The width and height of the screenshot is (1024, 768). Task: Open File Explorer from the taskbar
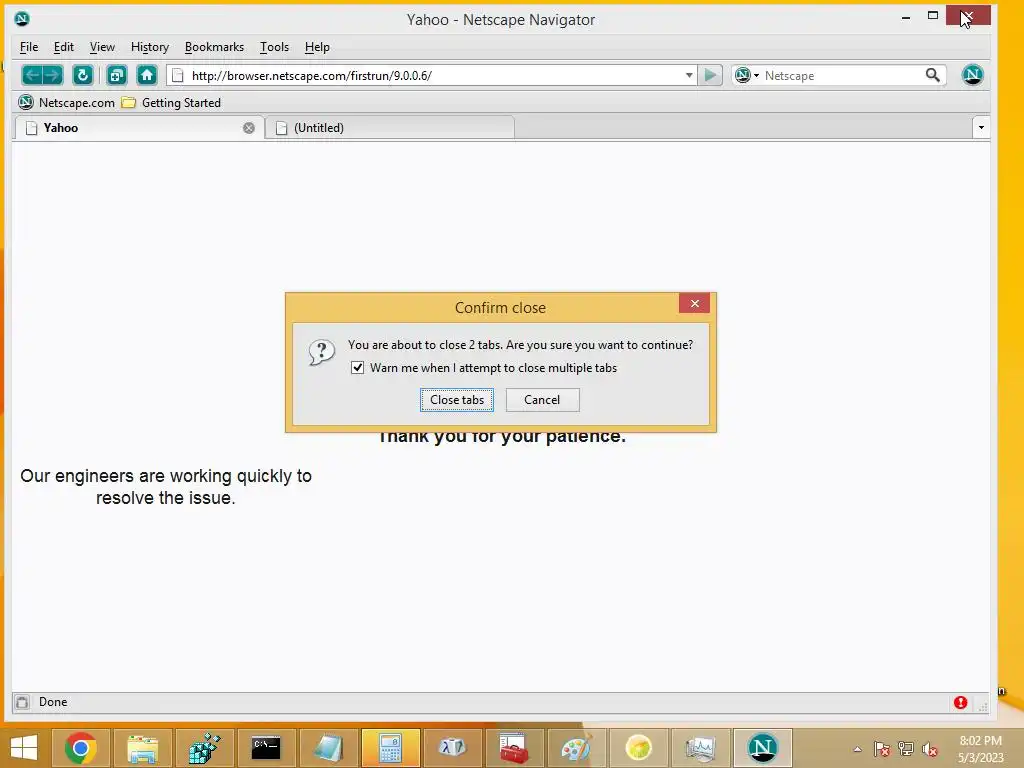point(142,748)
